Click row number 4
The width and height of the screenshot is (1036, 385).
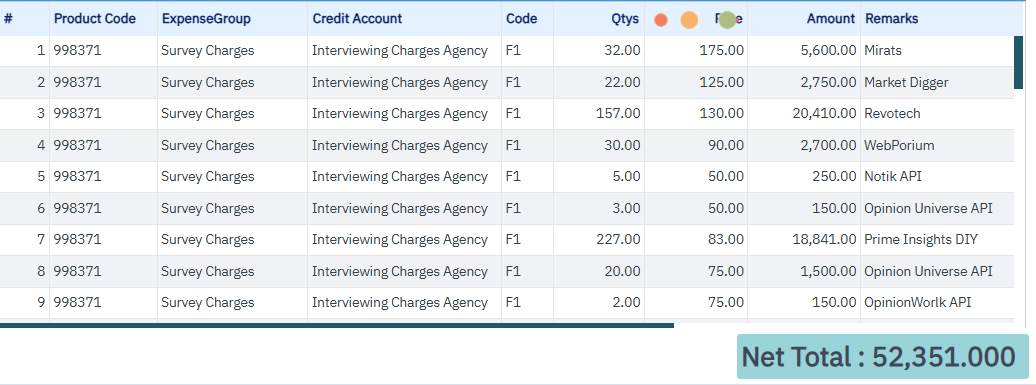coord(41,145)
